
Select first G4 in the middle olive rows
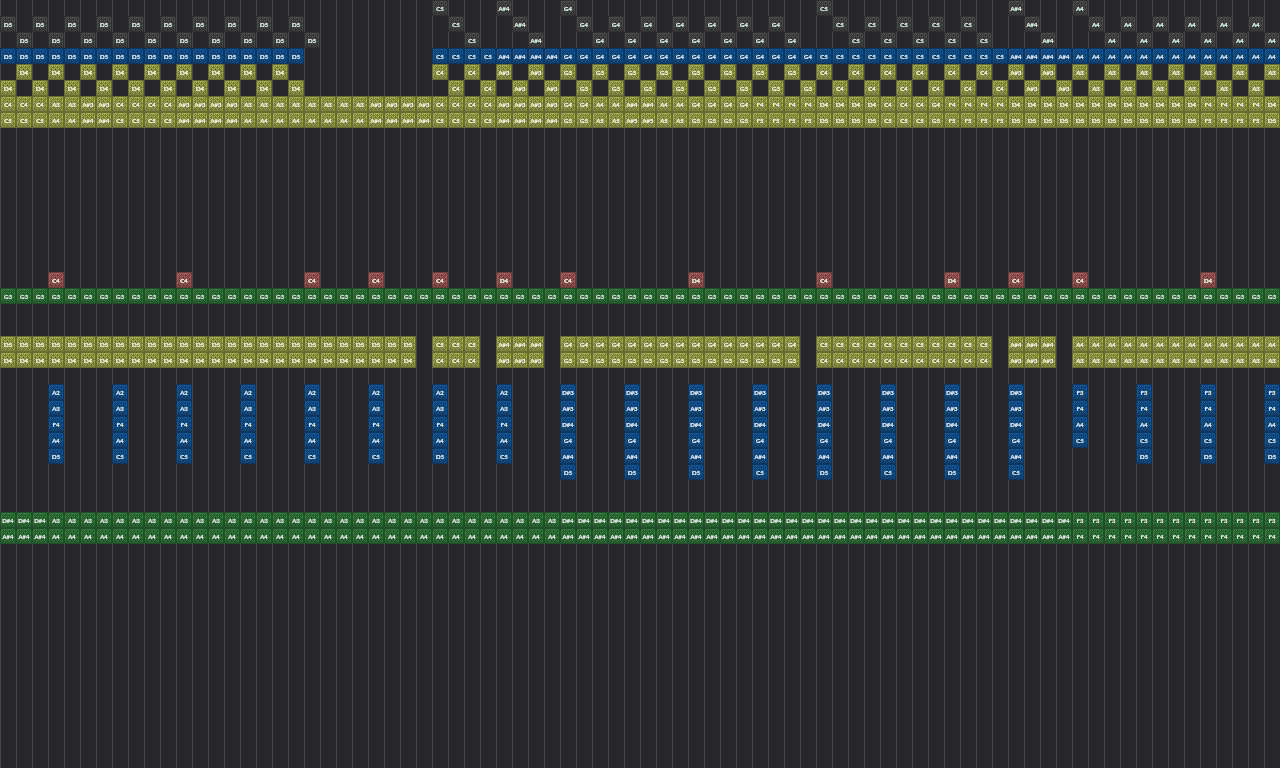(568, 344)
